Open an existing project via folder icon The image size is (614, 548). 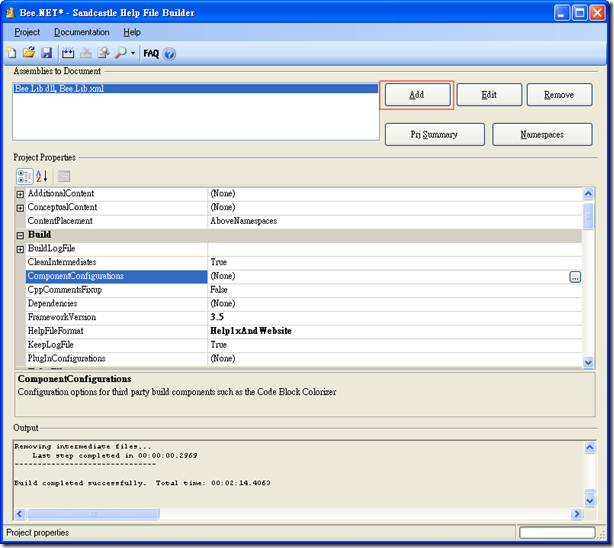29,53
